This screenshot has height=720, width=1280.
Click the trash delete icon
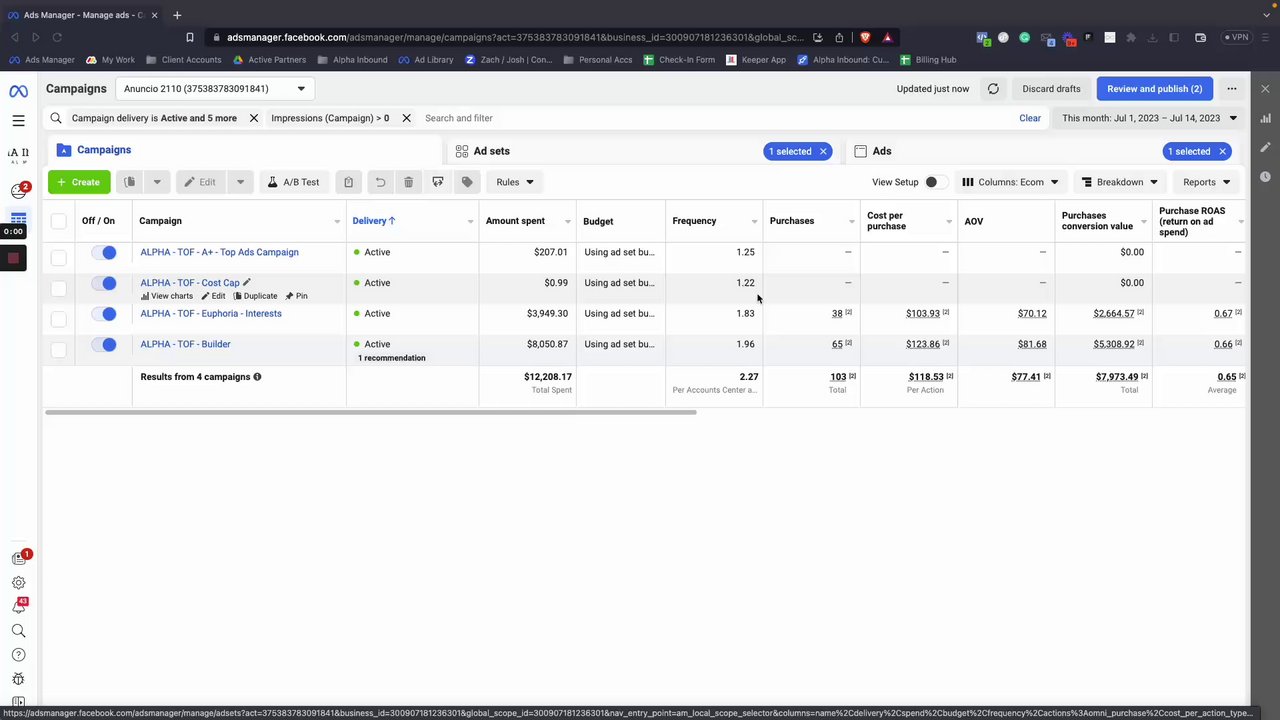pyautogui.click(x=408, y=182)
